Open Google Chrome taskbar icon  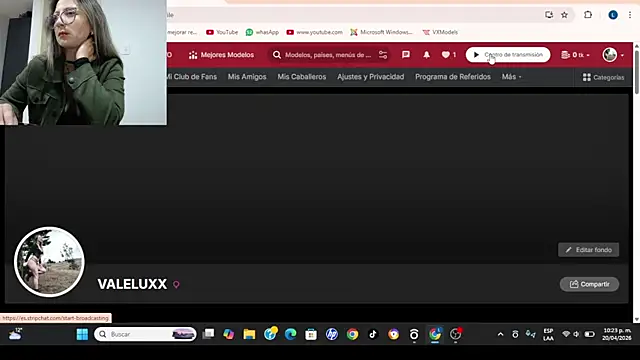[x=352, y=334]
